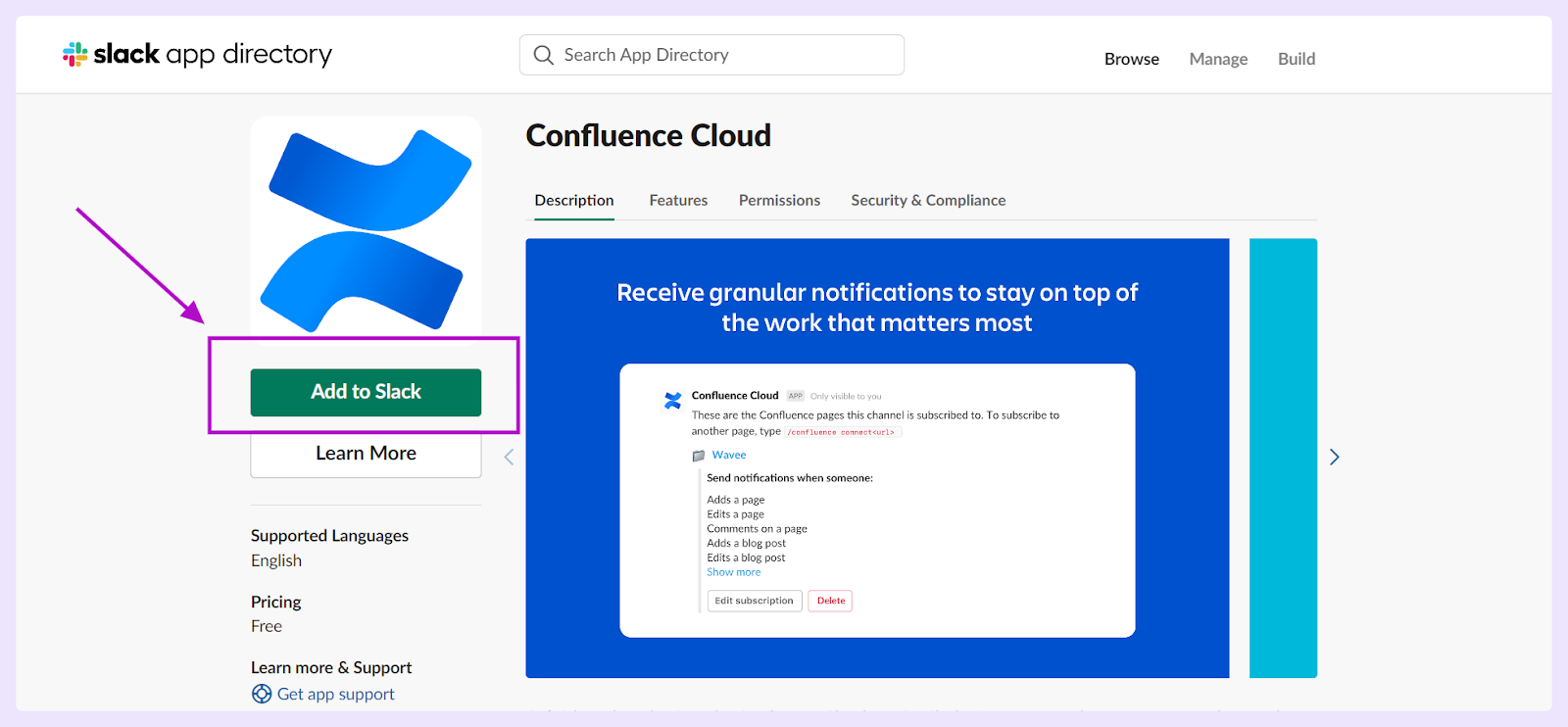Viewport: 1568px width, 727px height.
Task: Focus the Search App Directory field
Action: [x=711, y=55]
